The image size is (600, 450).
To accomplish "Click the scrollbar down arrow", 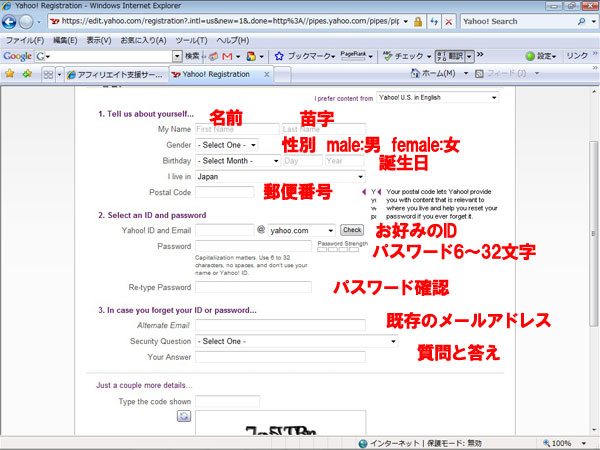I will coord(593,430).
